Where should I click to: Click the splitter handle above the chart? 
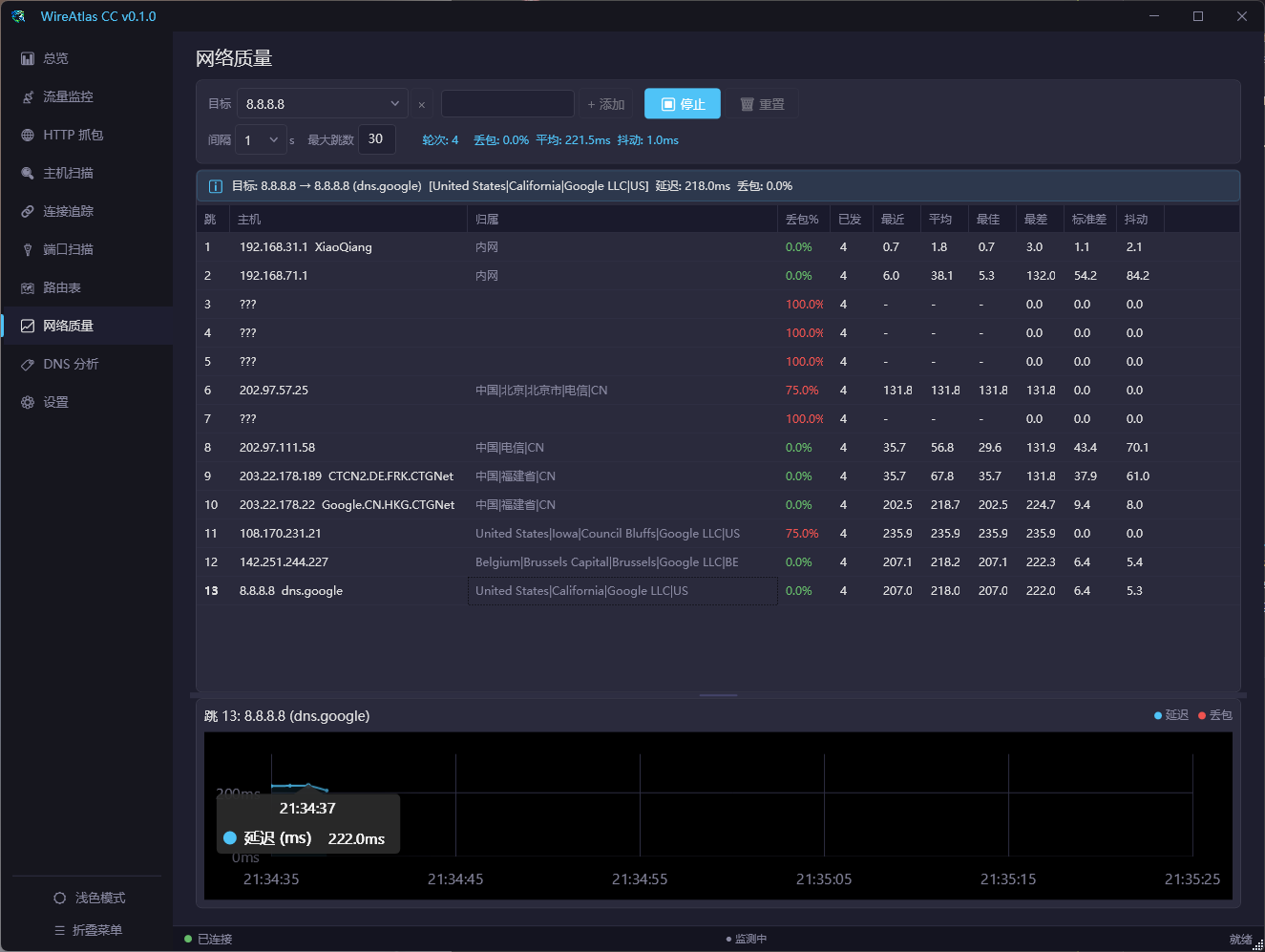[718, 695]
